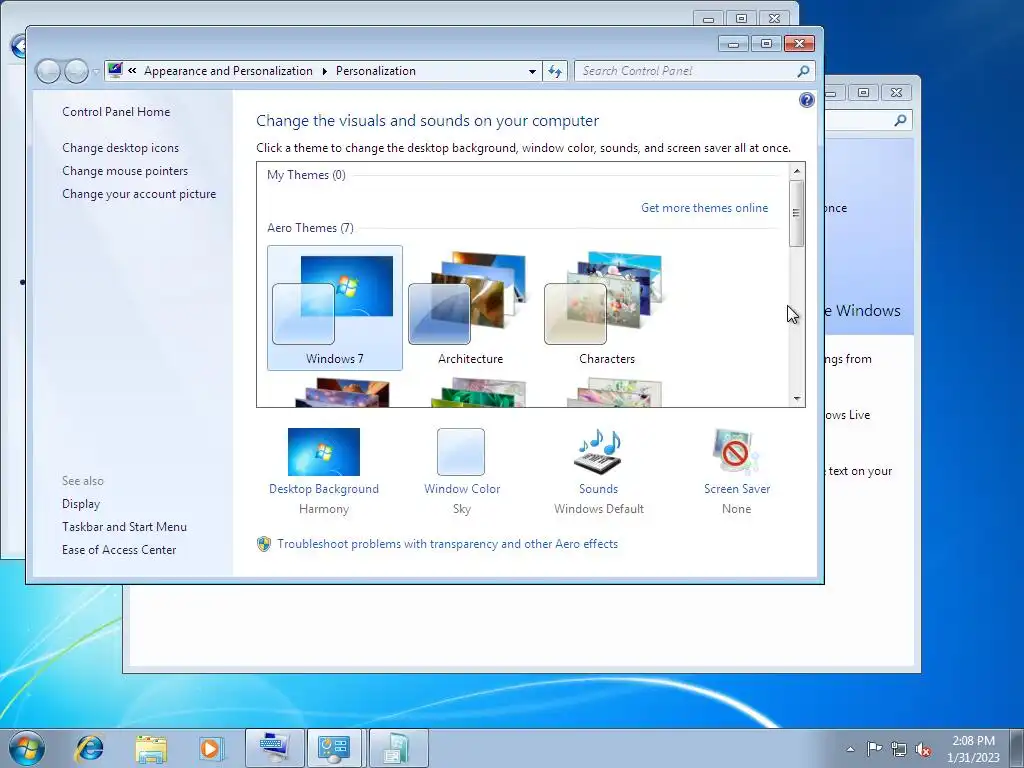
Task: Click the Personalization breadcrumb
Action: point(376,71)
